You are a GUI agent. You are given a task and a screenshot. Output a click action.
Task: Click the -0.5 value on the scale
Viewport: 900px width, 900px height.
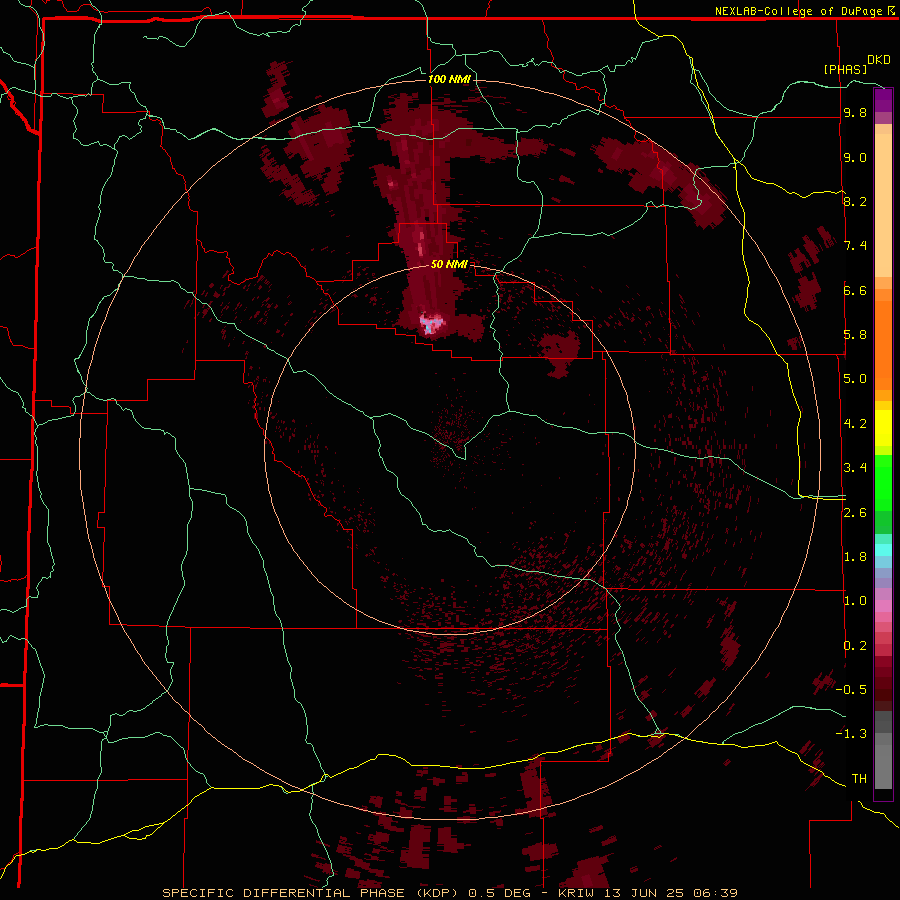[x=851, y=690]
